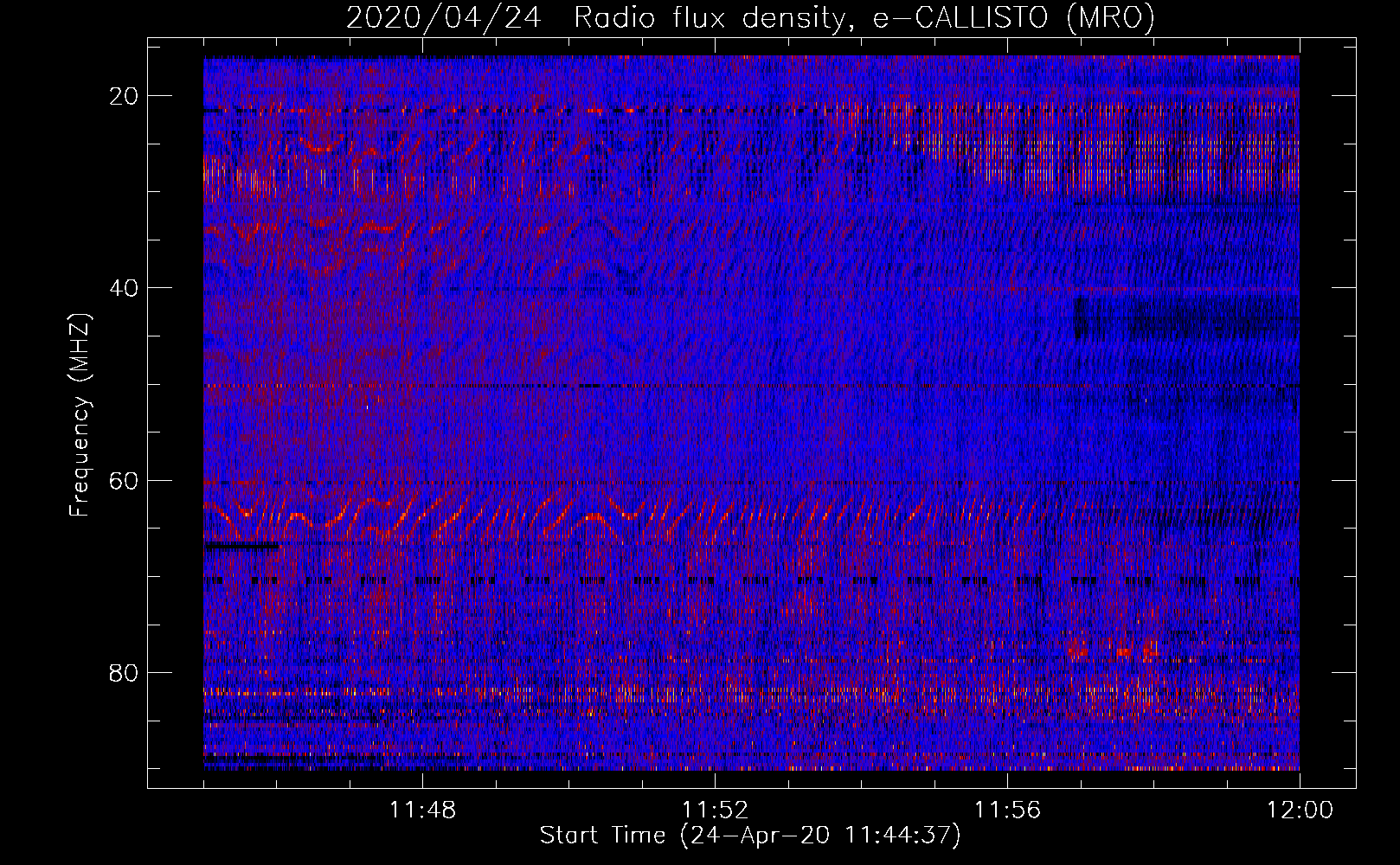Click the 20 frequency tick label
The width and height of the screenshot is (1400, 865).
coord(125,96)
